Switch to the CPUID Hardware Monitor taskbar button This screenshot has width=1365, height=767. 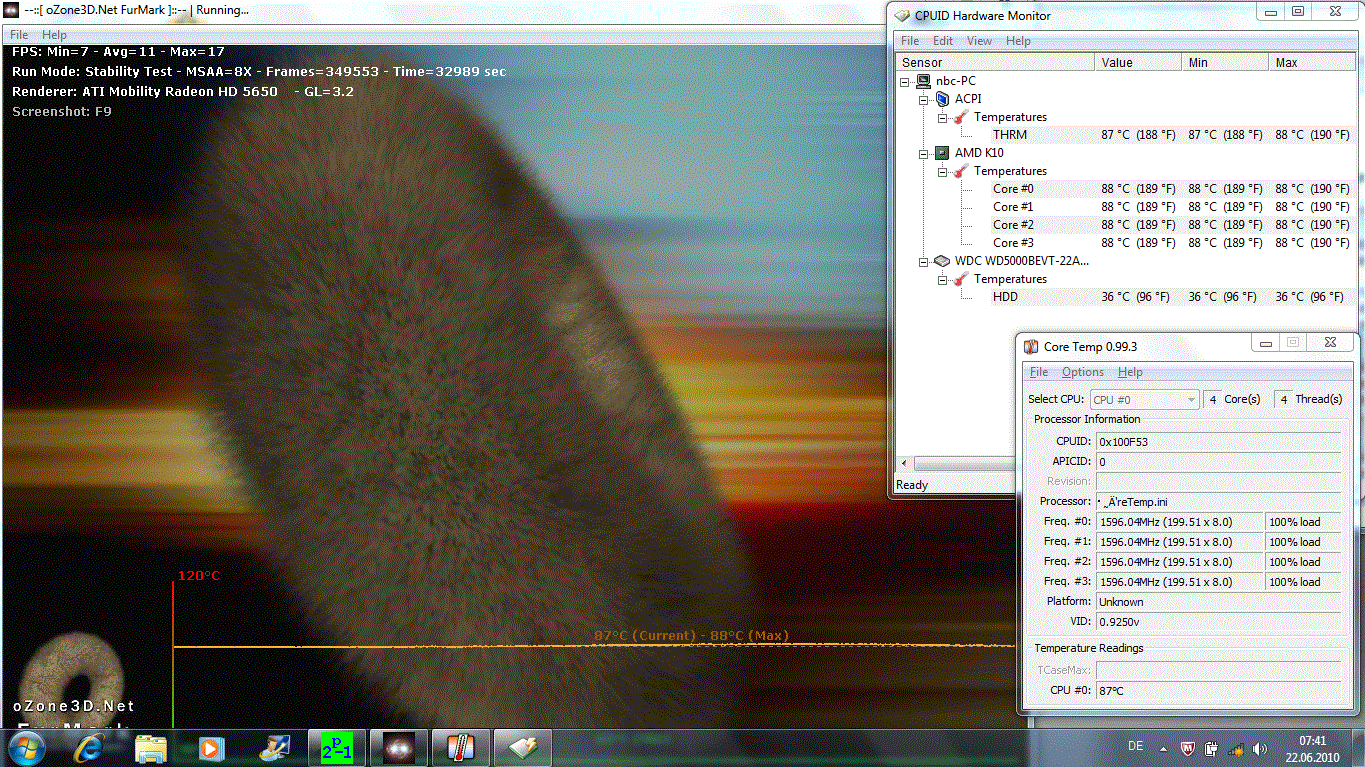pos(523,747)
